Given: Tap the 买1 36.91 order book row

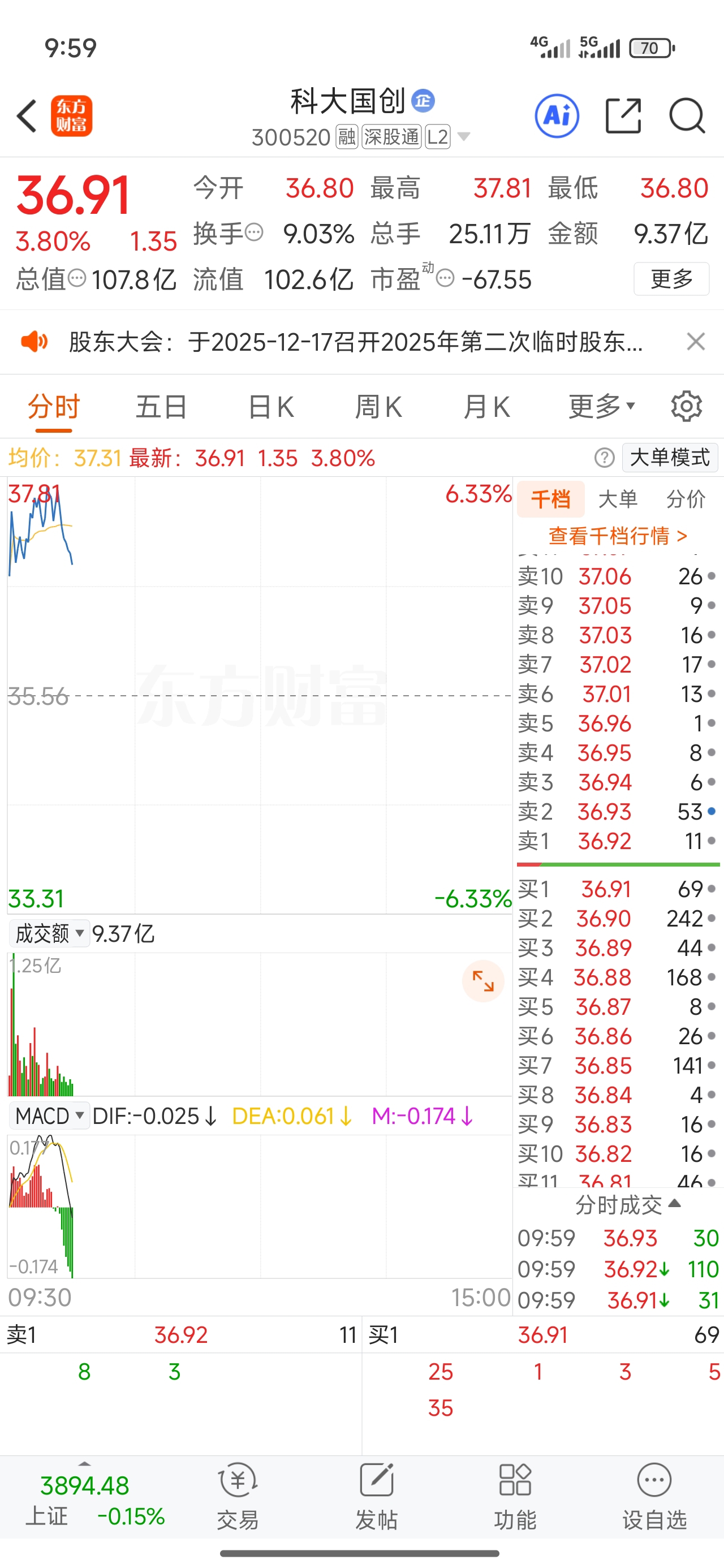Looking at the screenshot, I should (618, 889).
